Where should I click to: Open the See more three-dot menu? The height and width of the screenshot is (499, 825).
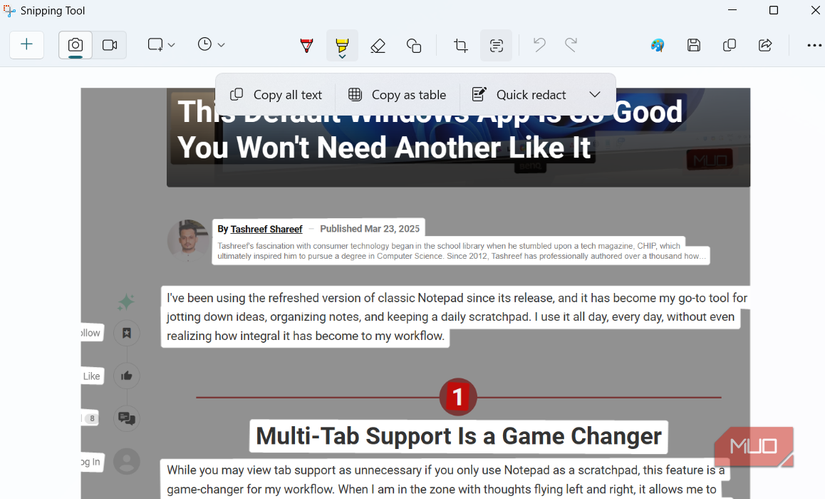pos(814,45)
